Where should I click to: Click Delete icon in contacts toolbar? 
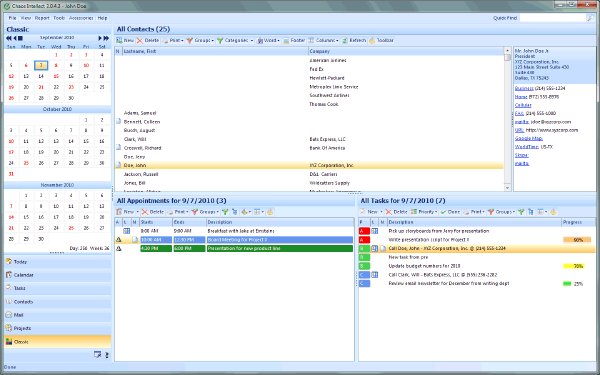[140, 41]
